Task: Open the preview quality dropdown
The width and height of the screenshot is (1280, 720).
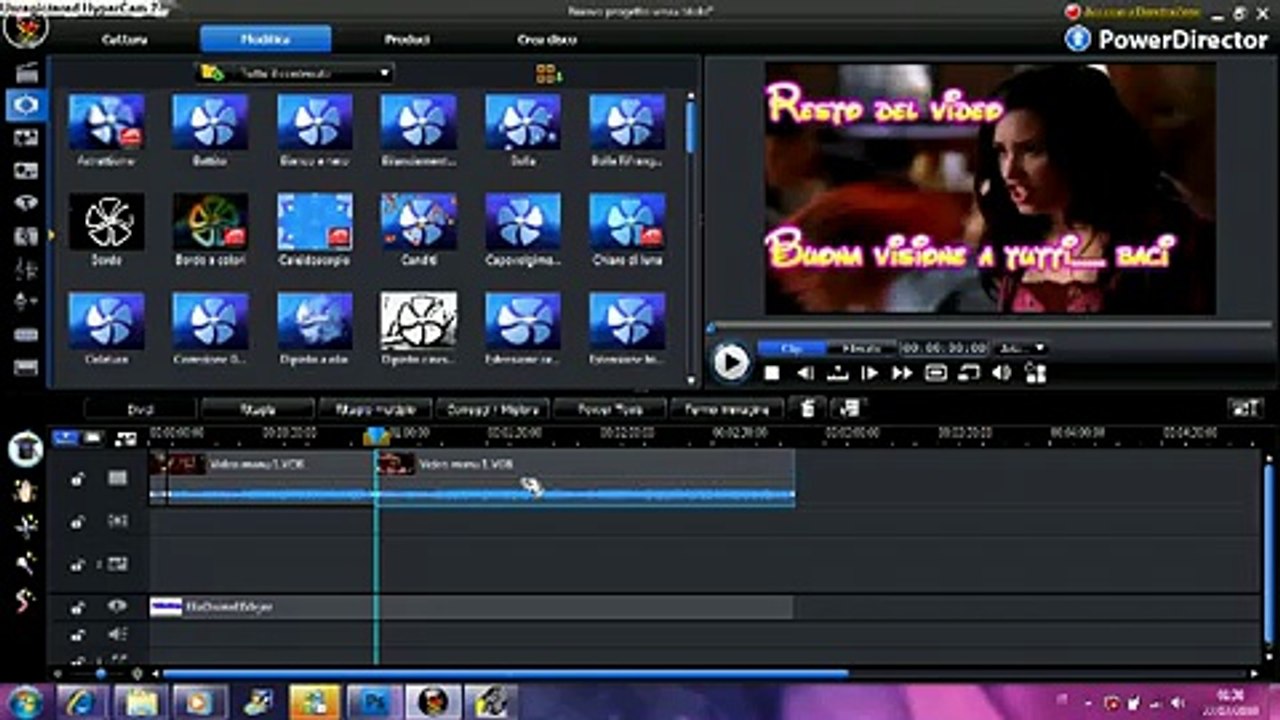Action: point(1020,348)
